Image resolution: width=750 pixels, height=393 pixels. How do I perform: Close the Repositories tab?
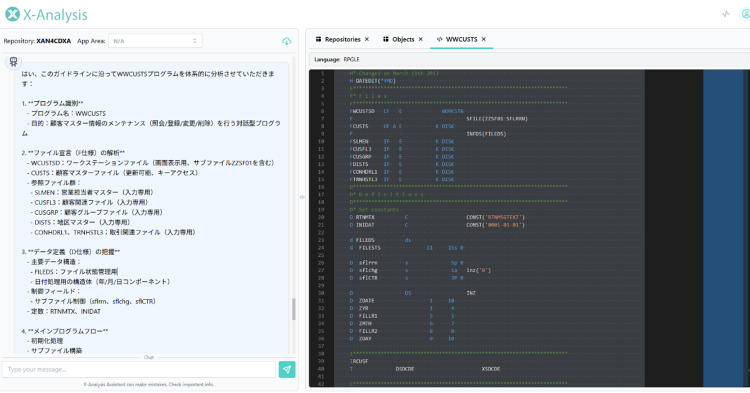[x=367, y=39]
